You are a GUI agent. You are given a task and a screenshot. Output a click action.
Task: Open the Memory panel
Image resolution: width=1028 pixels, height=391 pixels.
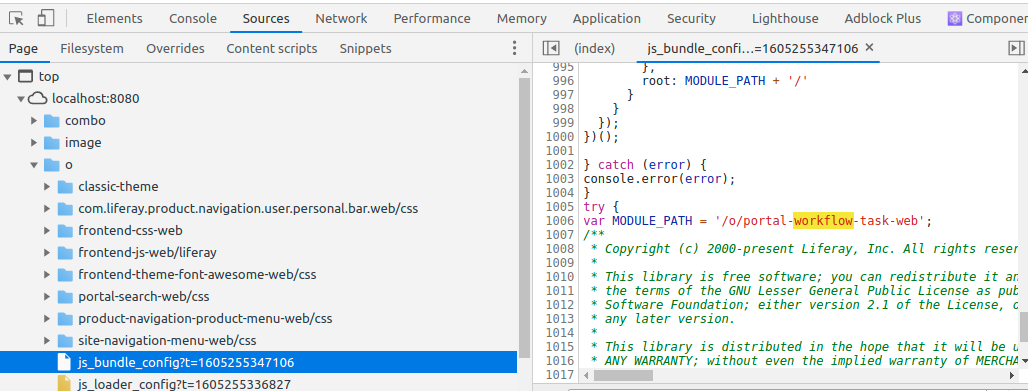pyautogui.click(x=522, y=18)
